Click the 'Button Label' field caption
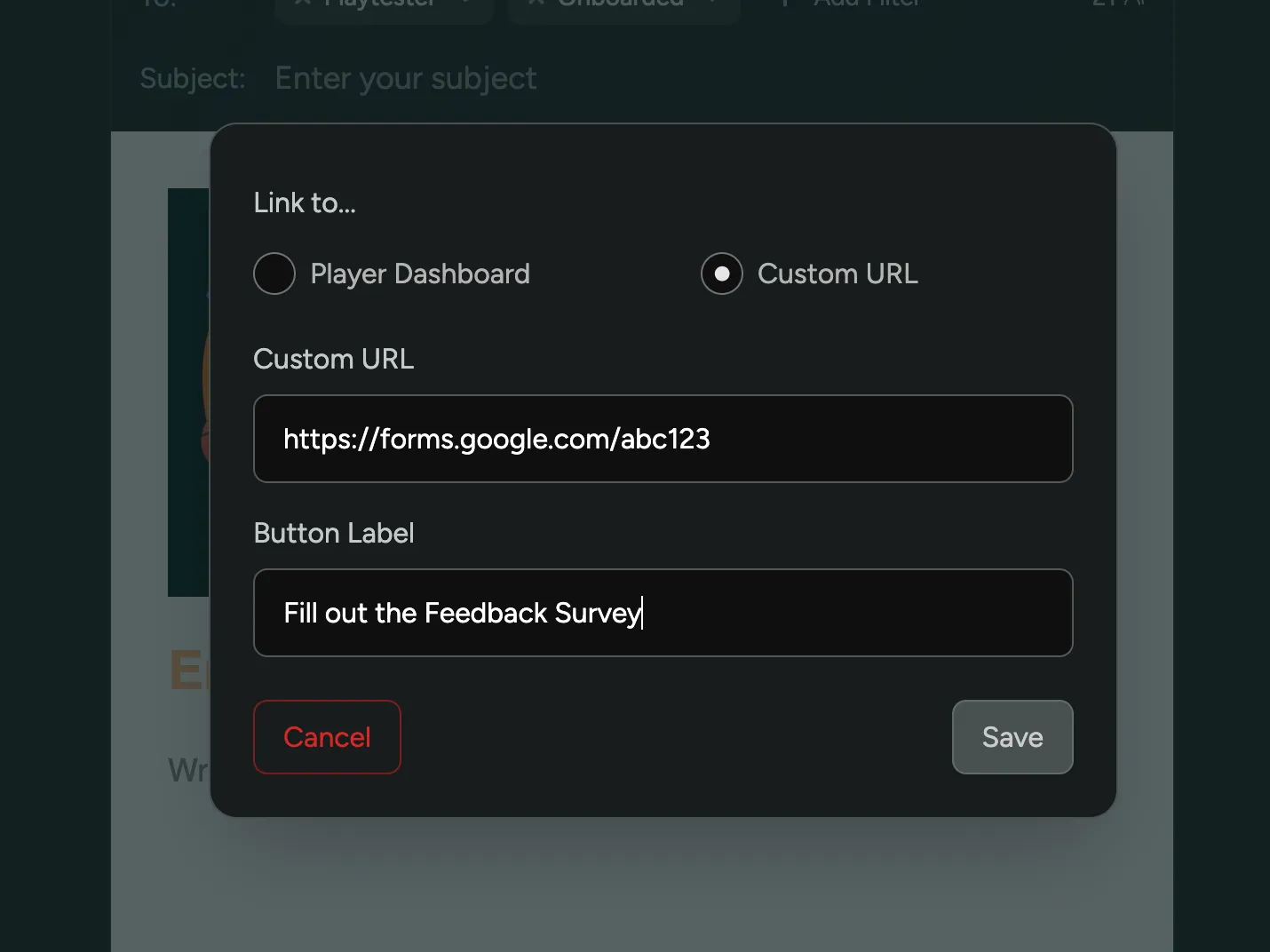 pyautogui.click(x=333, y=533)
